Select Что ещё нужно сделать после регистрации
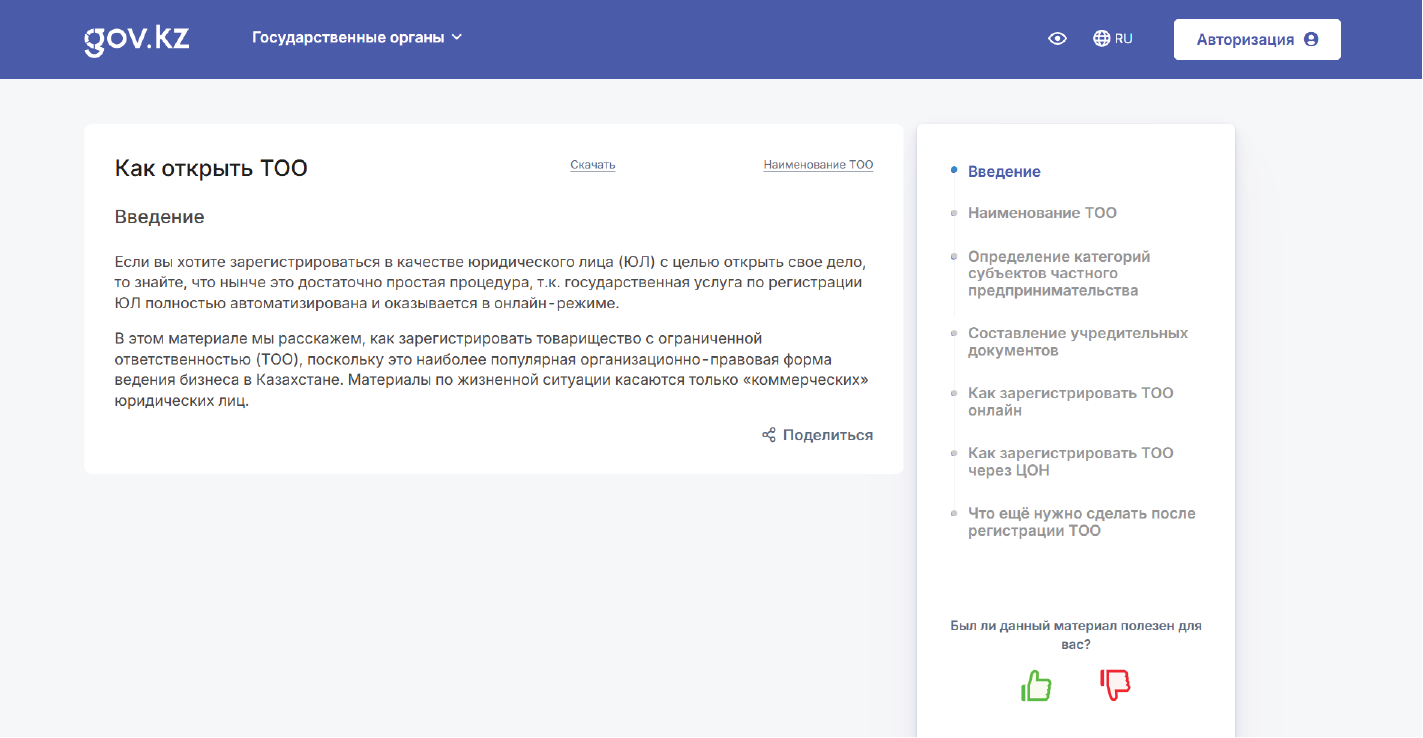 pos(1081,522)
